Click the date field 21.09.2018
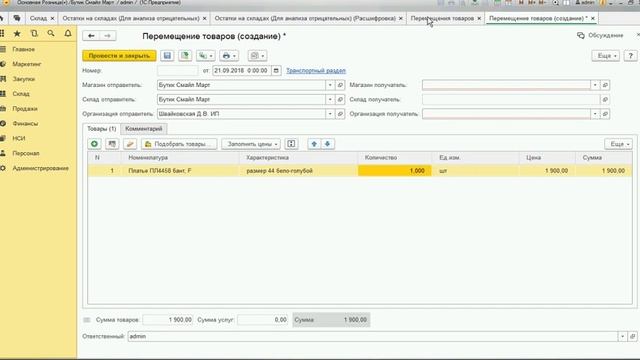The image size is (640, 360). pos(242,71)
